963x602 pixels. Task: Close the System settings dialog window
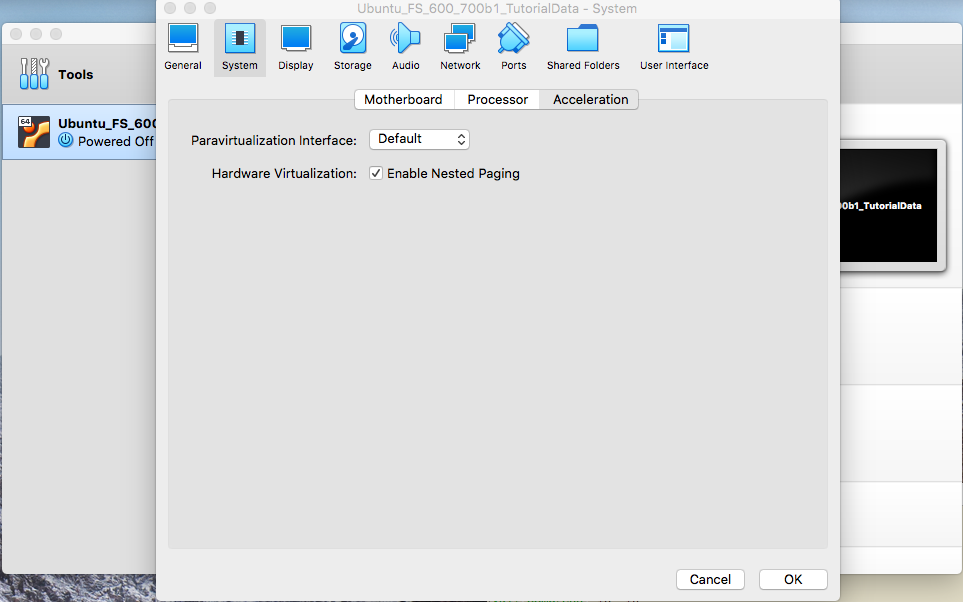click(x=169, y=8)
